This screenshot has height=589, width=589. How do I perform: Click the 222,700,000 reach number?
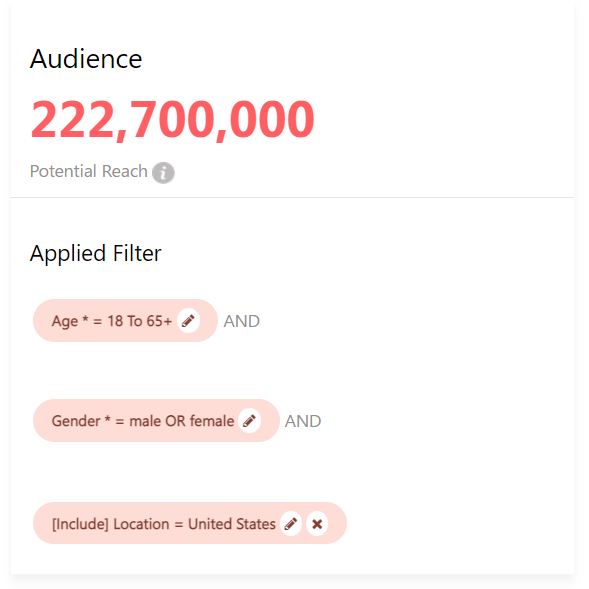[172, 120]
